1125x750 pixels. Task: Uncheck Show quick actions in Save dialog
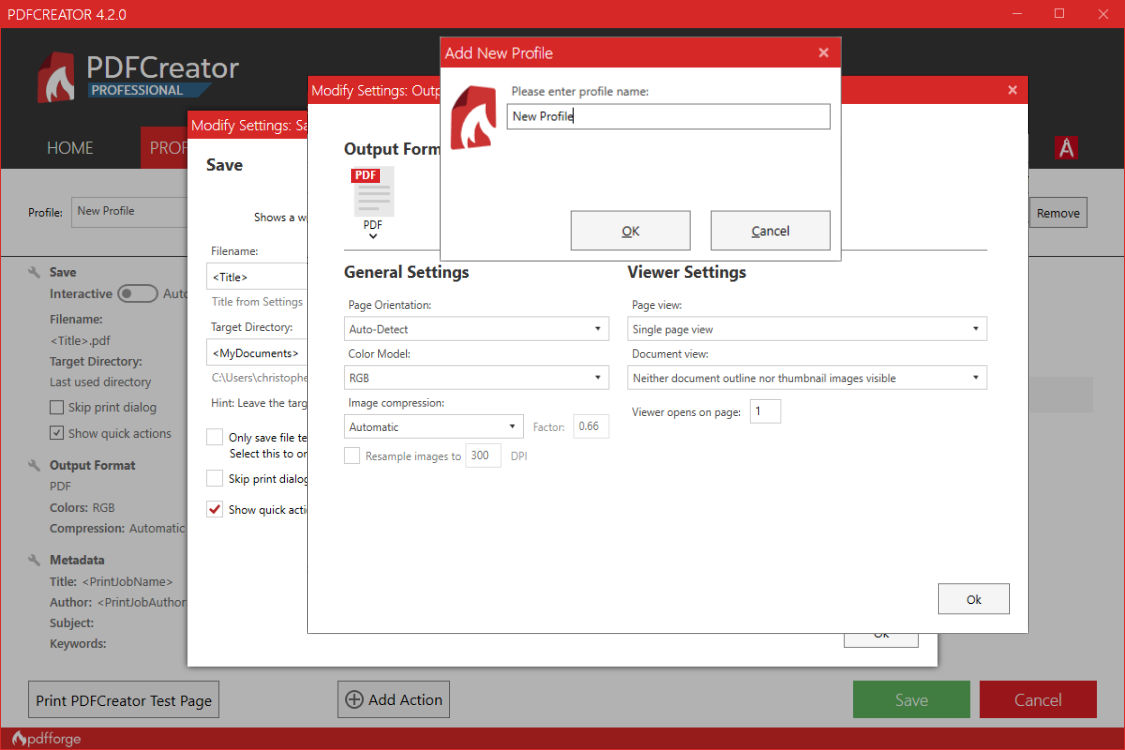pyautogui.click(x=215, y=509)
